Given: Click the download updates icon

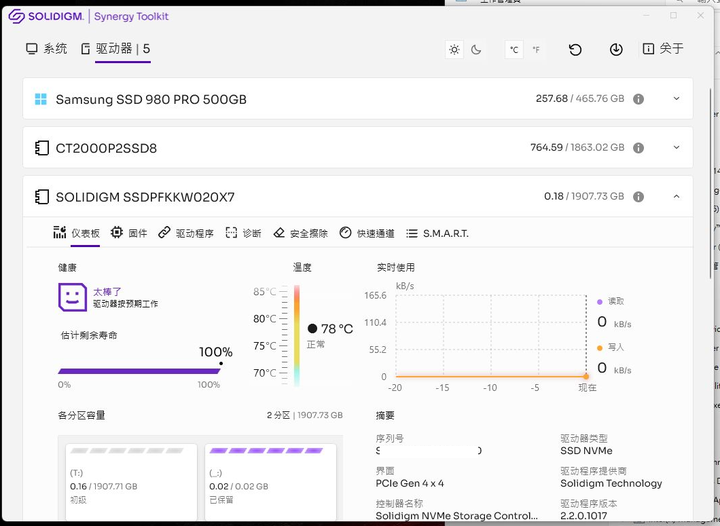Looking at the screenshot, I should (x=616, y=49).
